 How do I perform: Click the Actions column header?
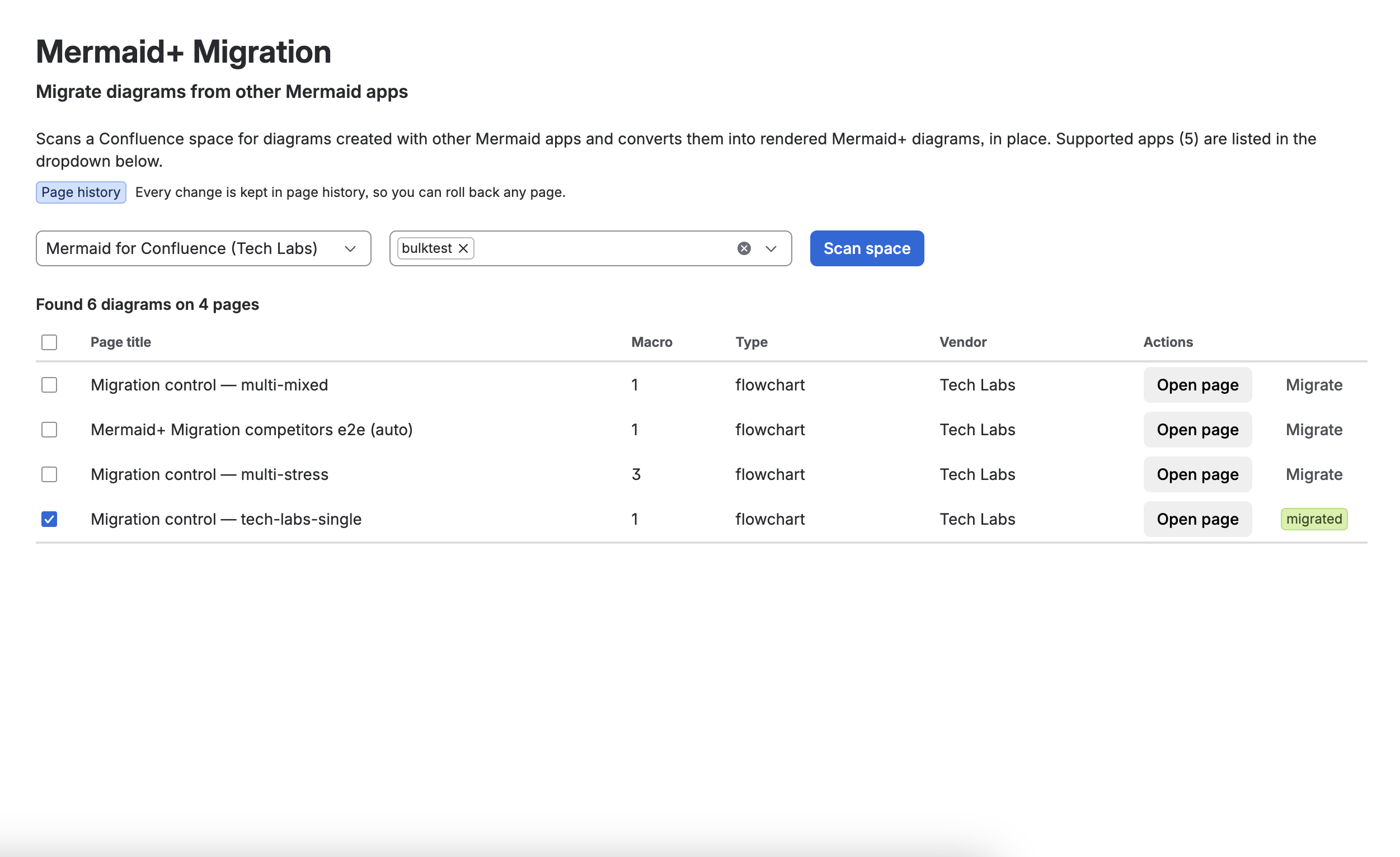(1168, 342)
